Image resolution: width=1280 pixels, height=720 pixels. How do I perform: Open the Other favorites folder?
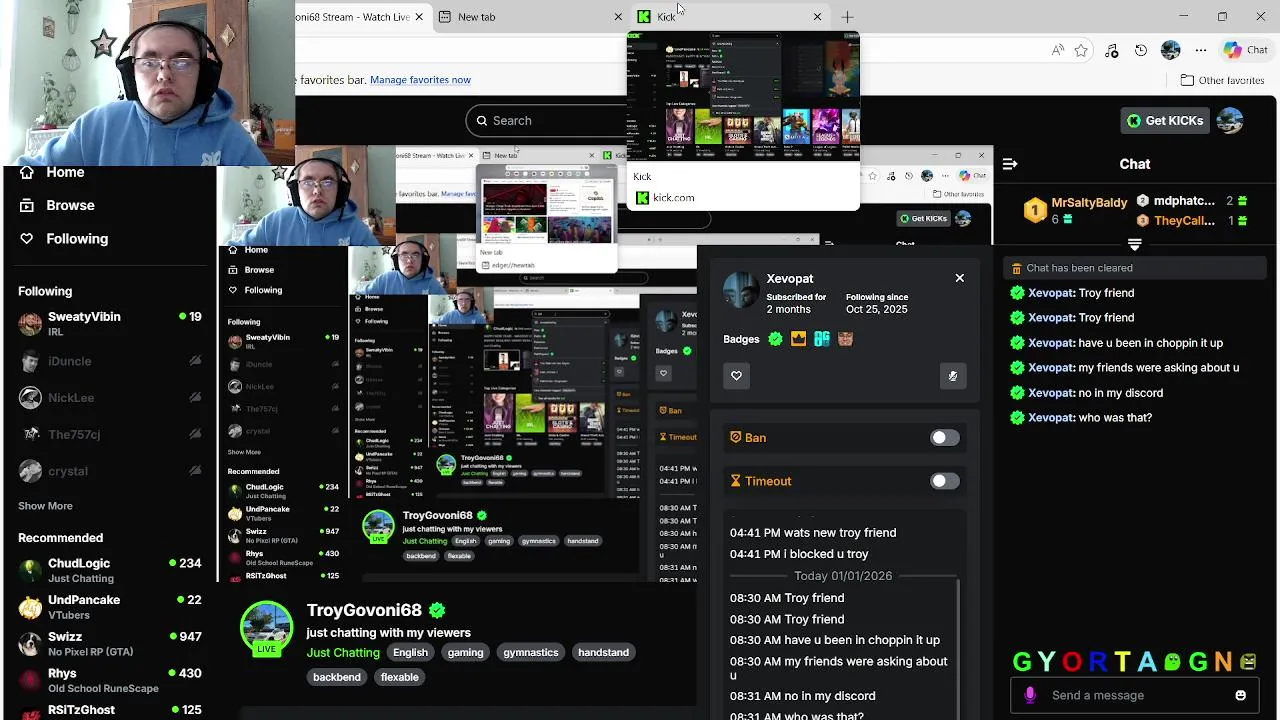pos(1222,80)
